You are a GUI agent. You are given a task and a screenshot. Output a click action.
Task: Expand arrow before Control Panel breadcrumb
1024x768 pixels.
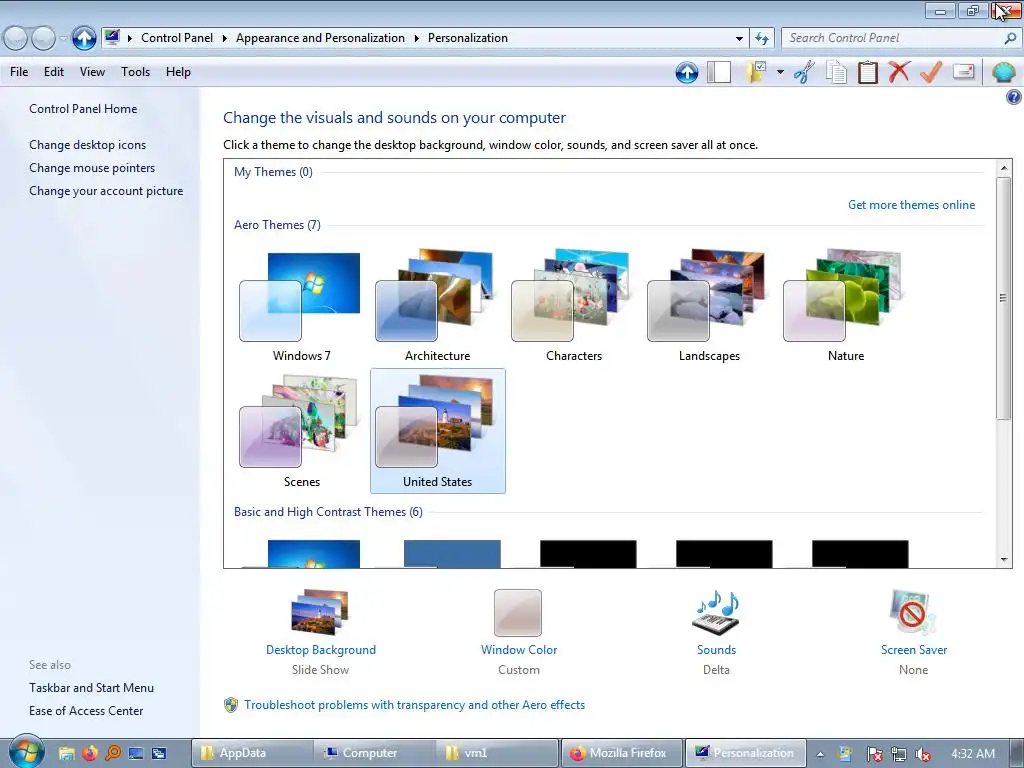(x=129, y=39)
